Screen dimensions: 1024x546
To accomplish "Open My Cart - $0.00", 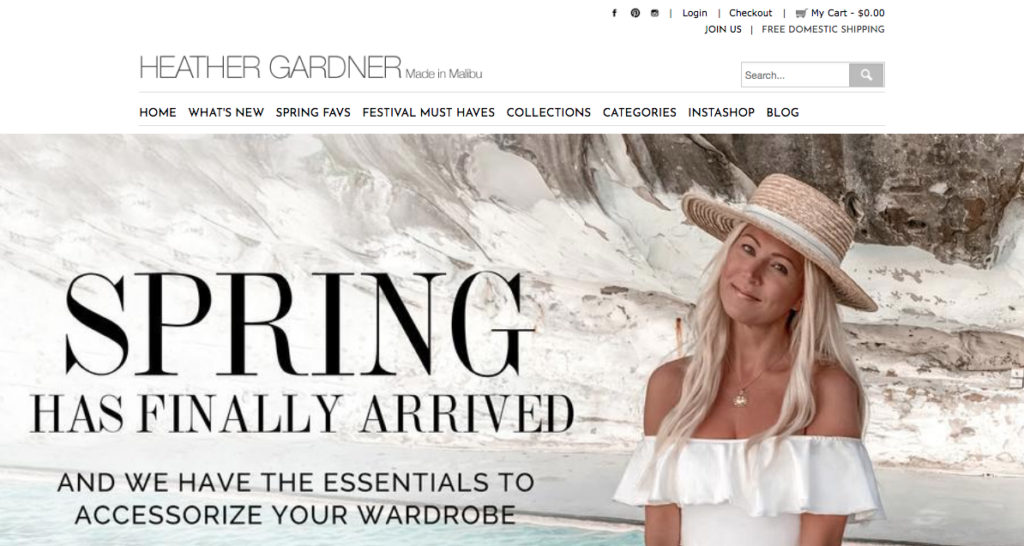I will click(848, 13).
